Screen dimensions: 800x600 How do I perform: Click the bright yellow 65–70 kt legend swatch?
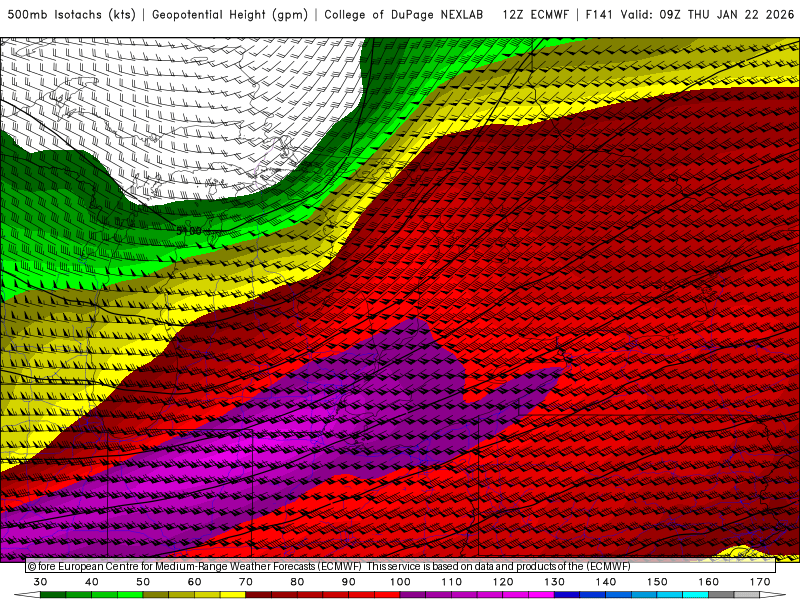tap(233, 595)
